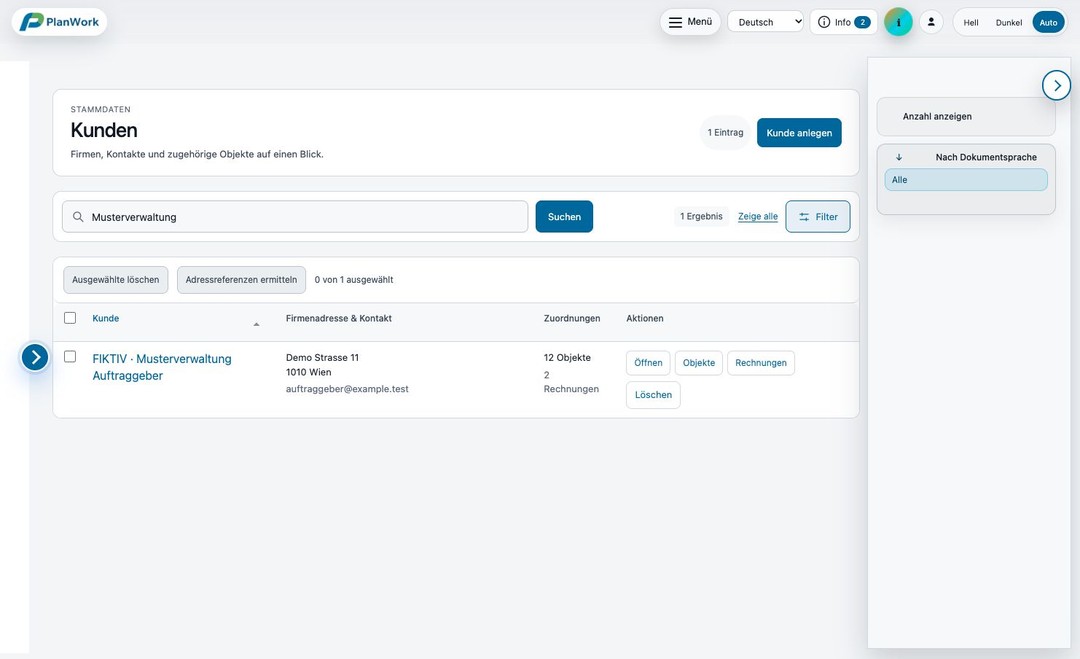The width and height of the screenshot is (1080, 659).
Task: Click the 1 Ergebnis label
Action: tap(701, 216)
